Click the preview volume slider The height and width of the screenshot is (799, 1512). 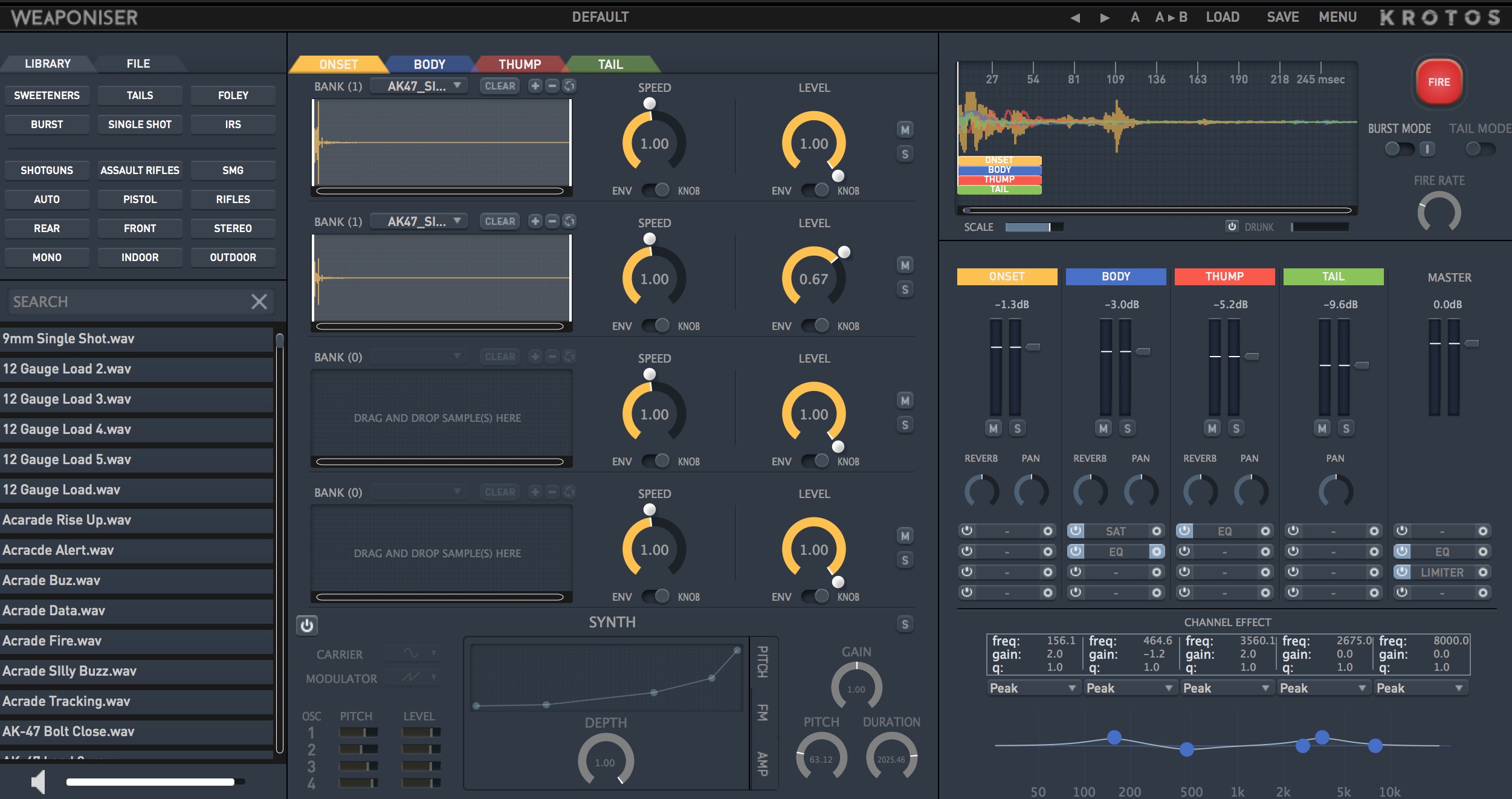(155, 781)
